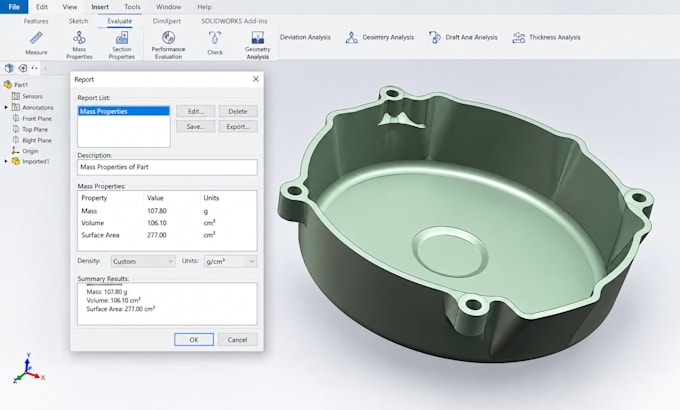Click the Save... button in Report dialog
680x410 pixels.
196,127
